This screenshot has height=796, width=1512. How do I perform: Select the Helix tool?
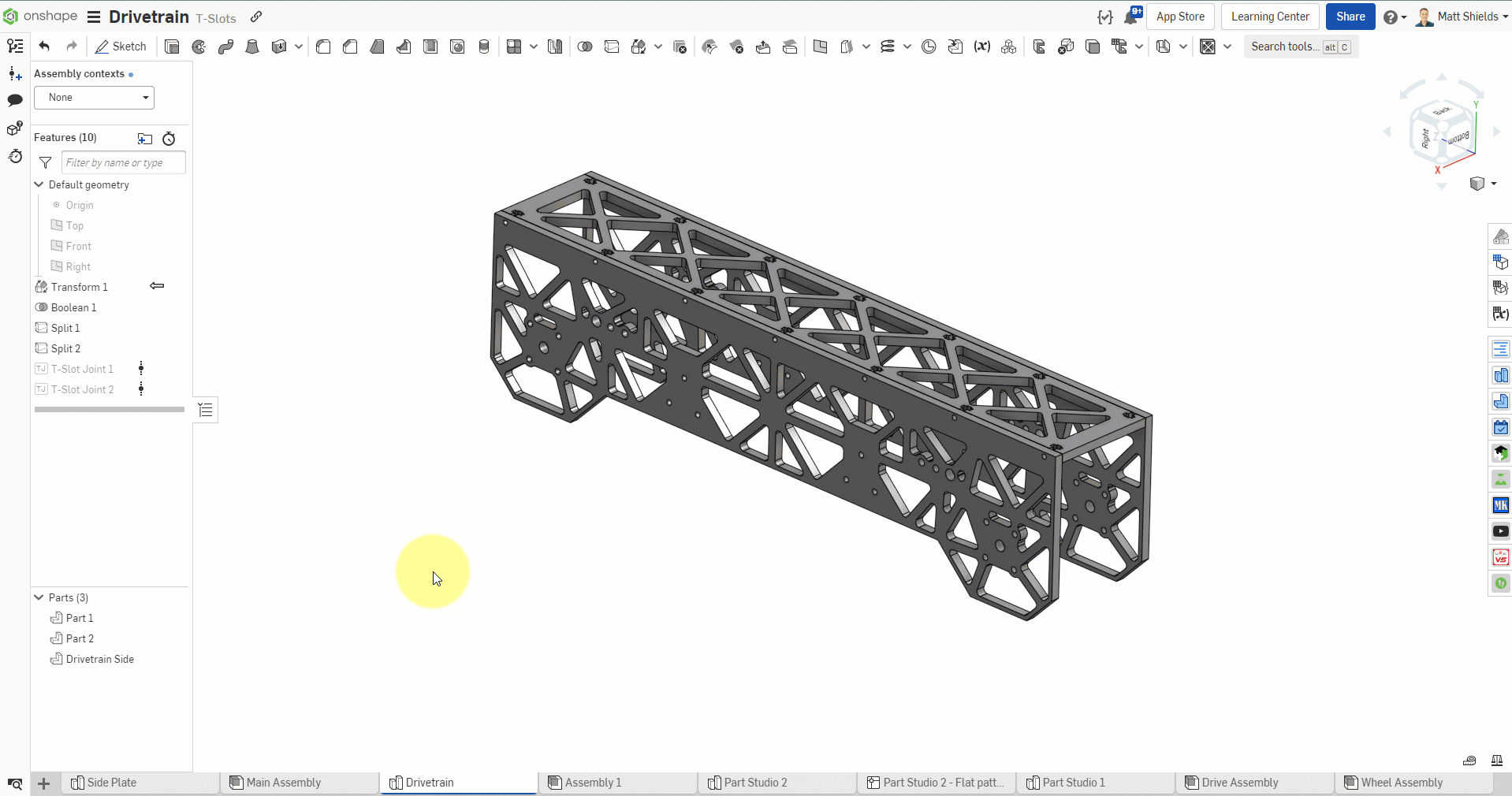point(889,47)
